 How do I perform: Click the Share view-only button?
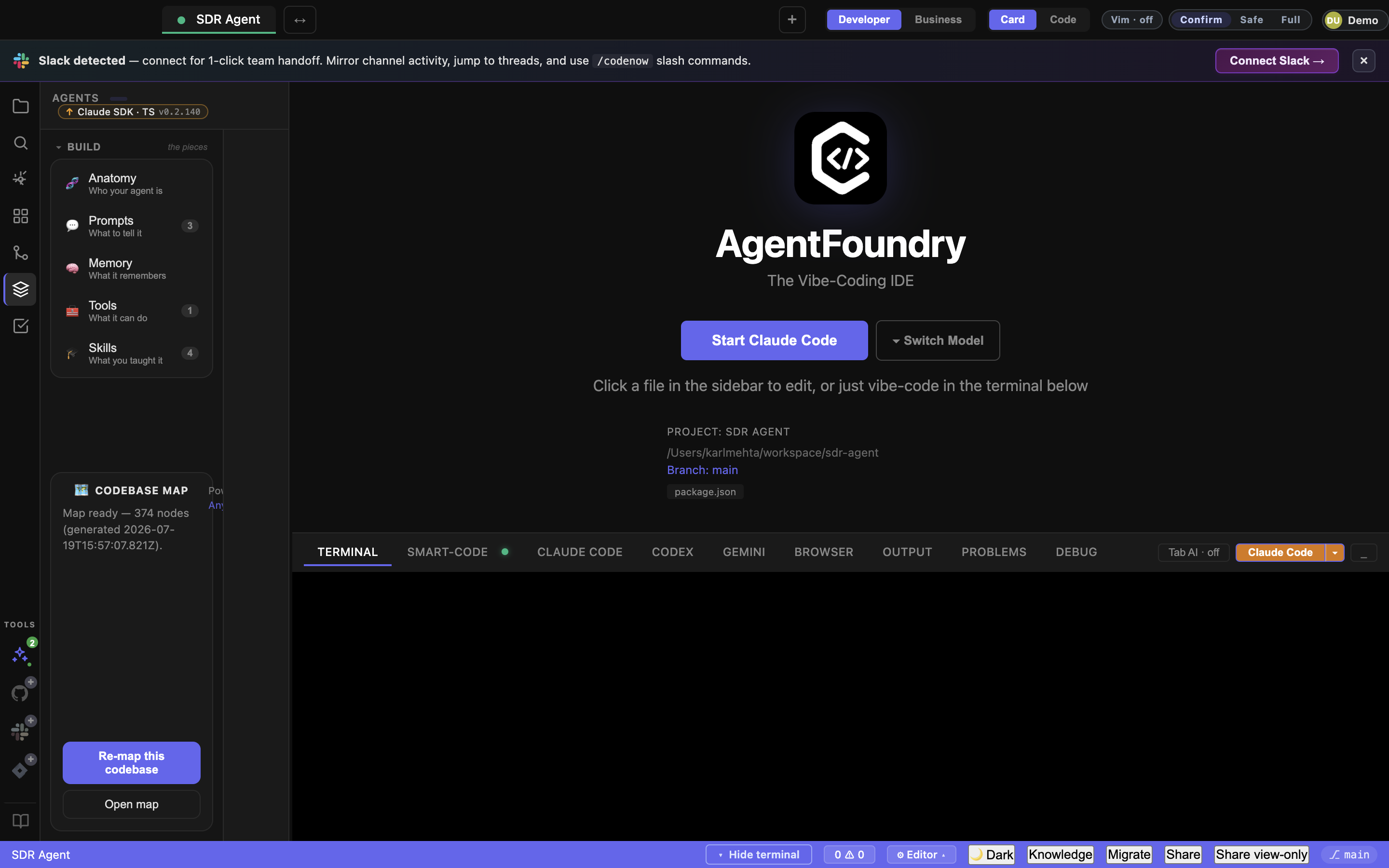click(x=1262, y=855)
